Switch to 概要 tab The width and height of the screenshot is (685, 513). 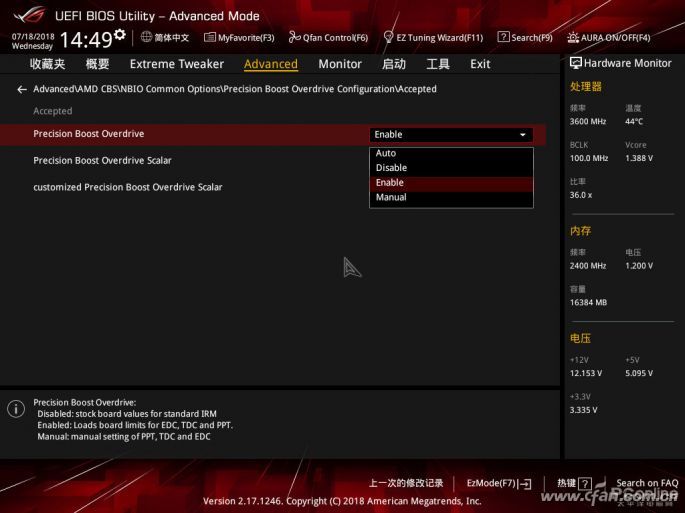click(97, 64)
